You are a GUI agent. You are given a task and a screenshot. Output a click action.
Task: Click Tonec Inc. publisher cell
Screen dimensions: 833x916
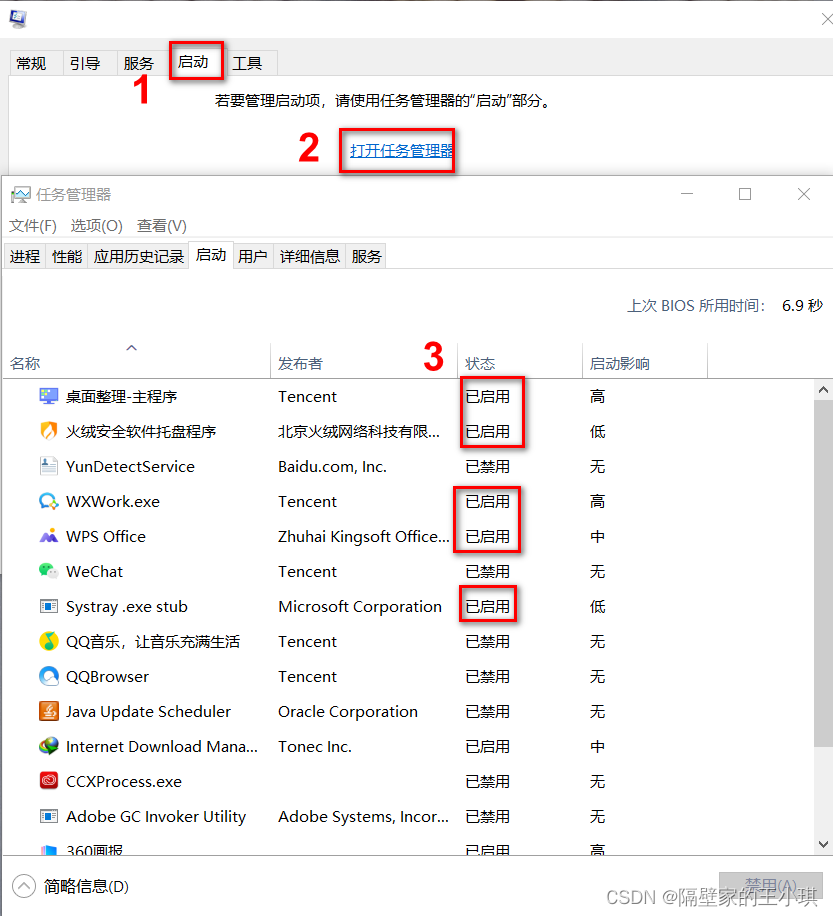(x=315, y=747)
